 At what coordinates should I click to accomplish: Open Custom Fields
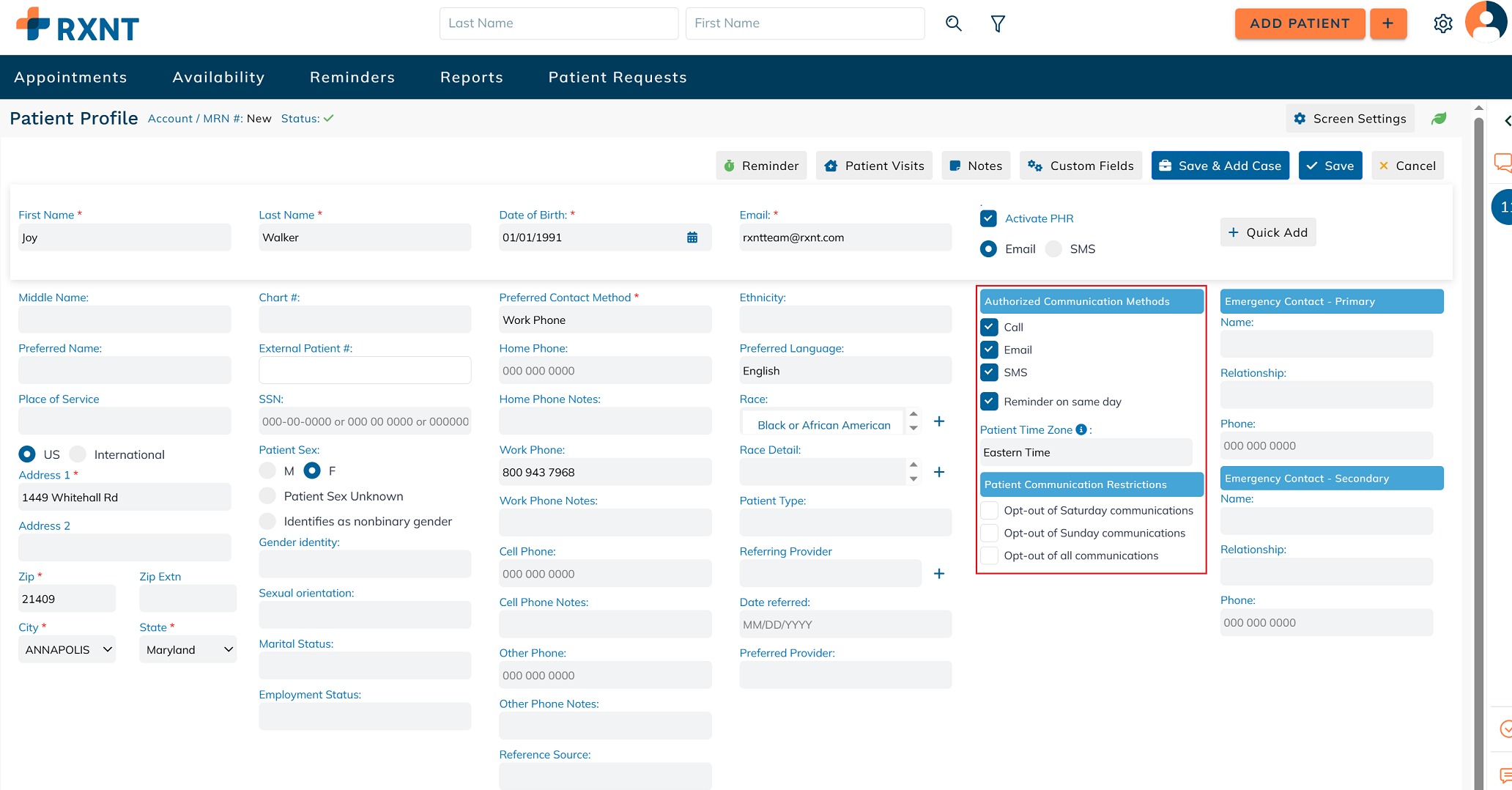coord(1081,166)
